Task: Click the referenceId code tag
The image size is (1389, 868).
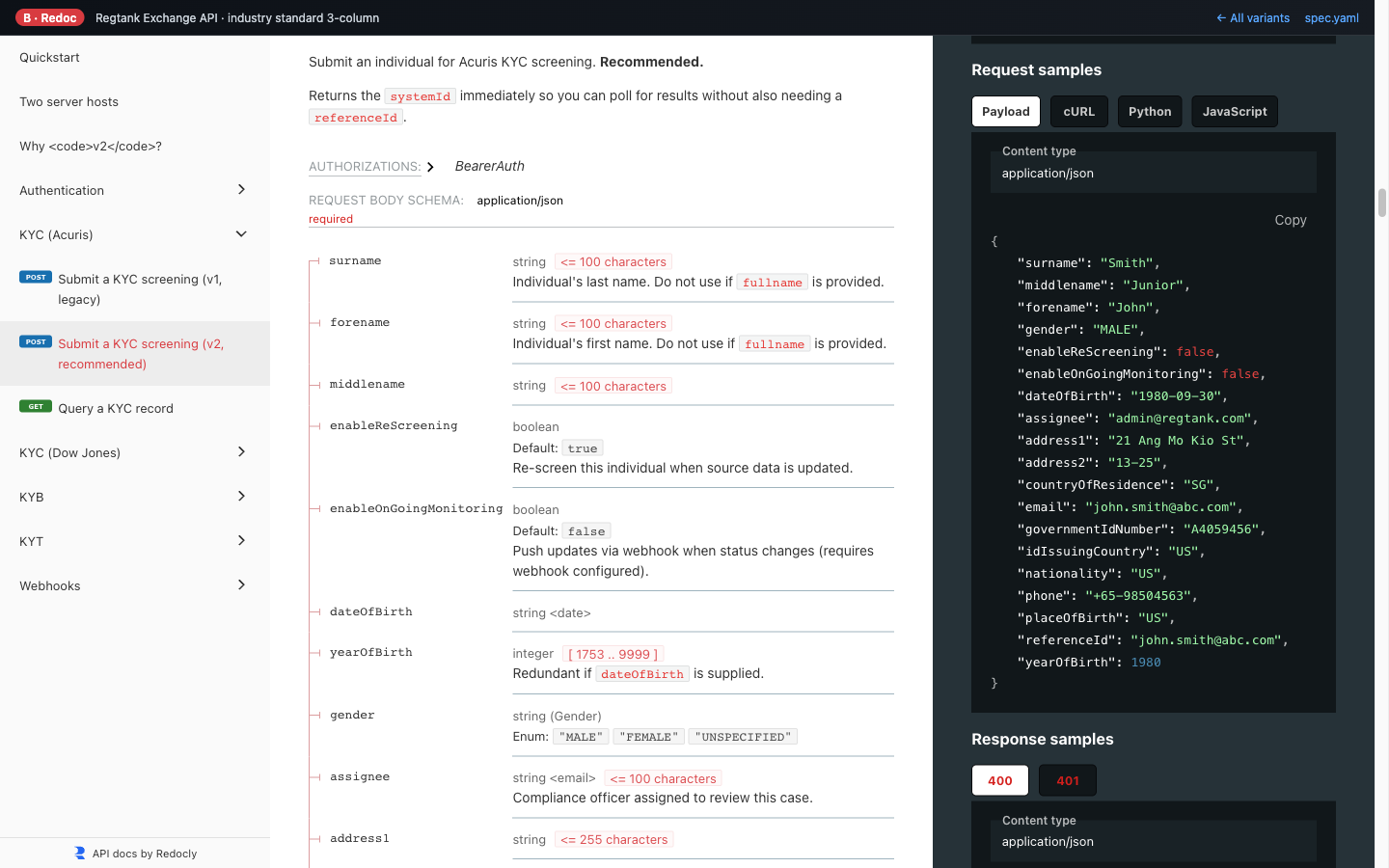Action: (x=356, y=118)
